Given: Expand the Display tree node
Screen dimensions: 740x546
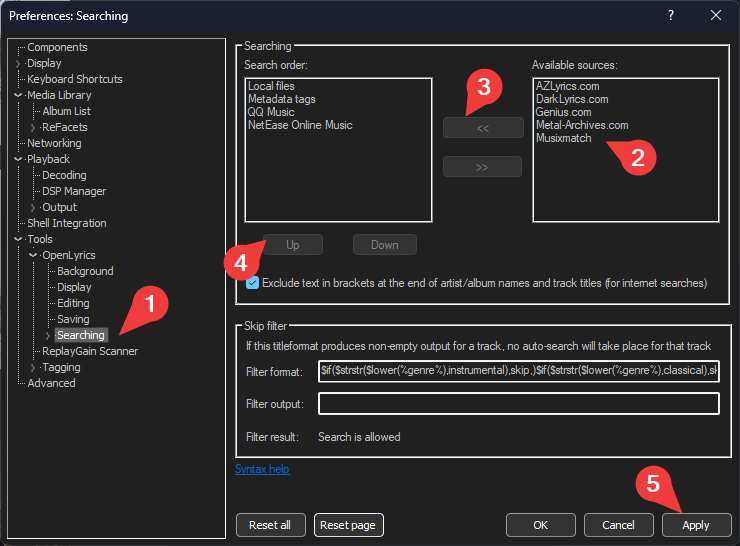Looking at the screenshot, I should 18,63.
